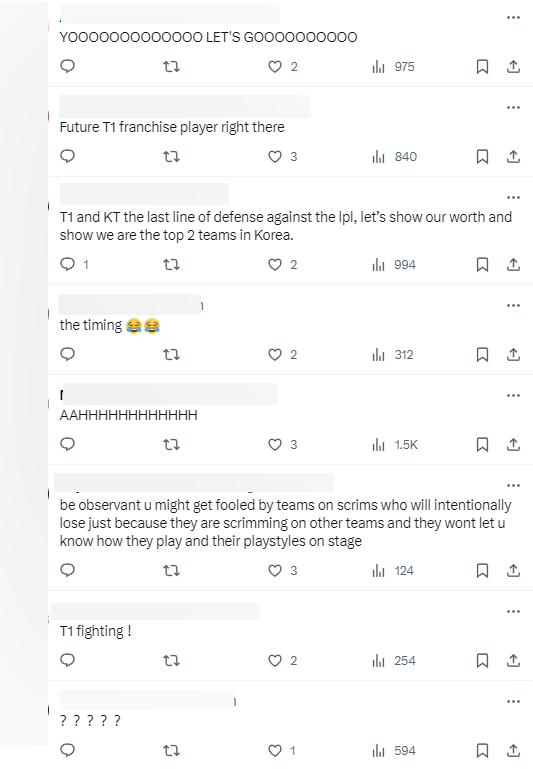Share the 'be observant' scrims reply

513,570
